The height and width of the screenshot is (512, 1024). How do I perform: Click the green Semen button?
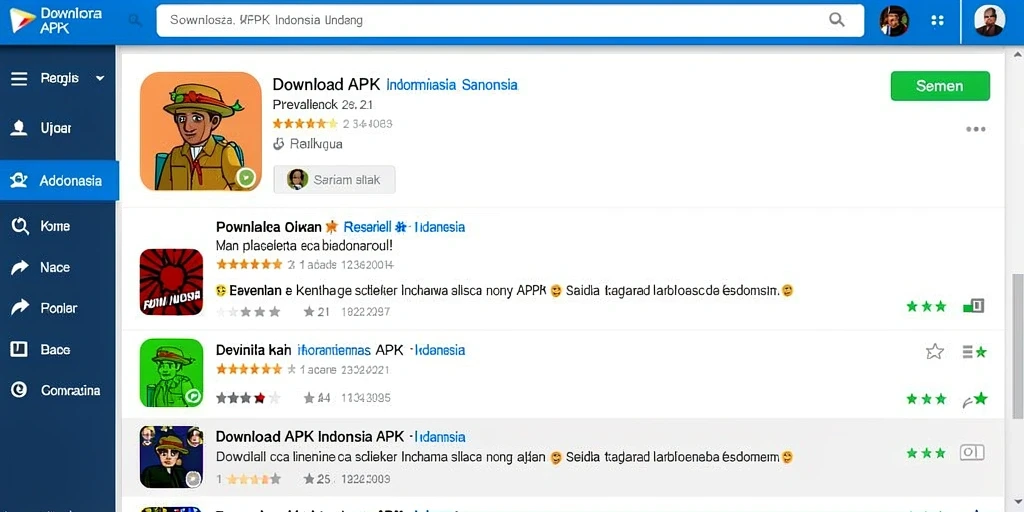[x=940, y=86]
